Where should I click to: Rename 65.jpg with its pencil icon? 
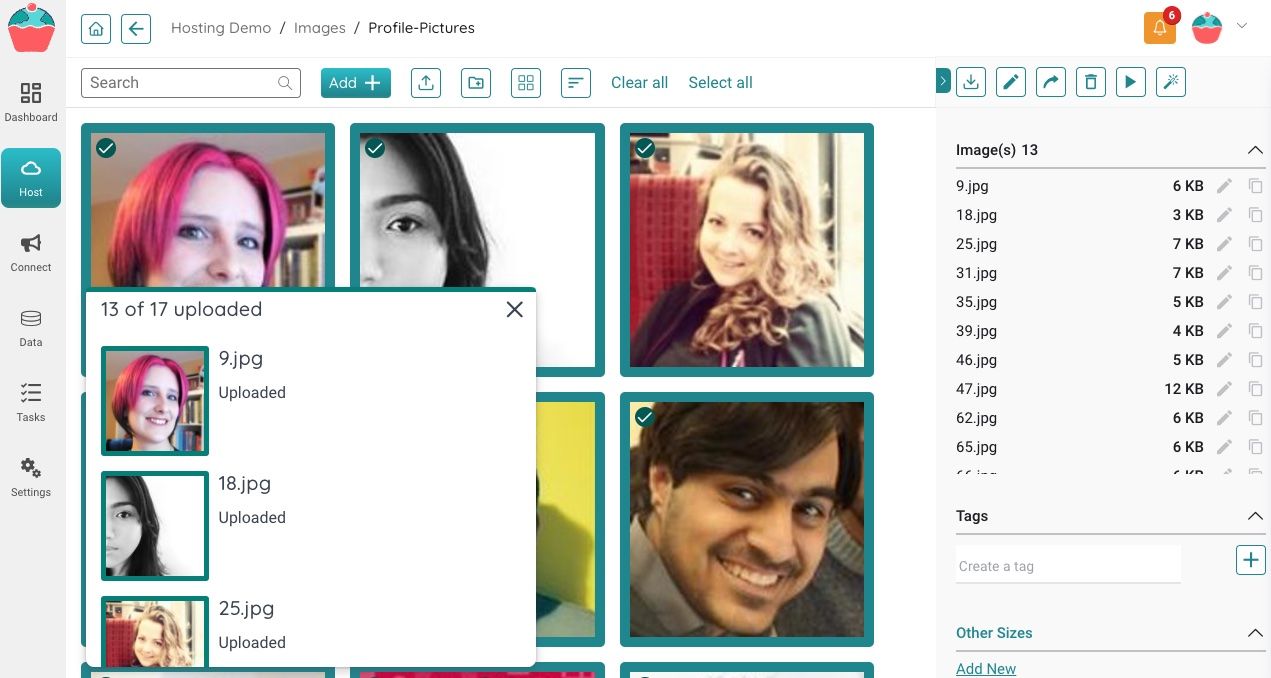[1224, 447]
